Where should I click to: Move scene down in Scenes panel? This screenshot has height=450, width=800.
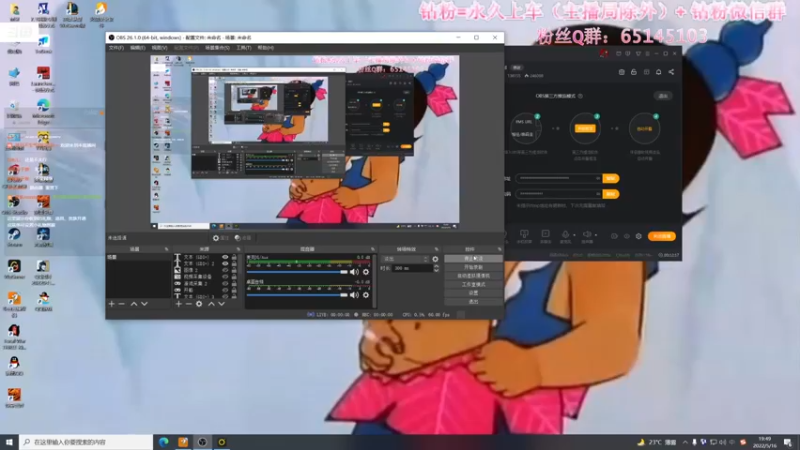click(144, 304)
